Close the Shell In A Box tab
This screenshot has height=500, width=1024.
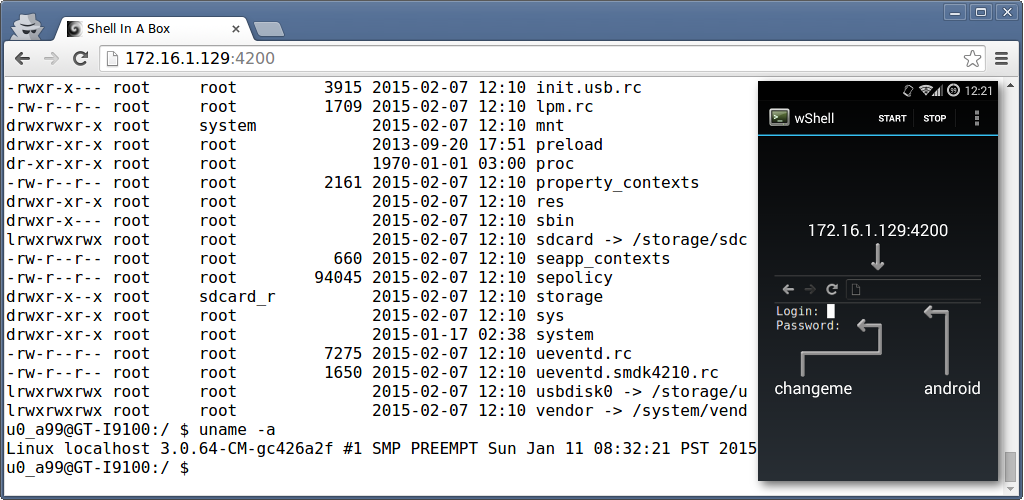tap(236, 29)
